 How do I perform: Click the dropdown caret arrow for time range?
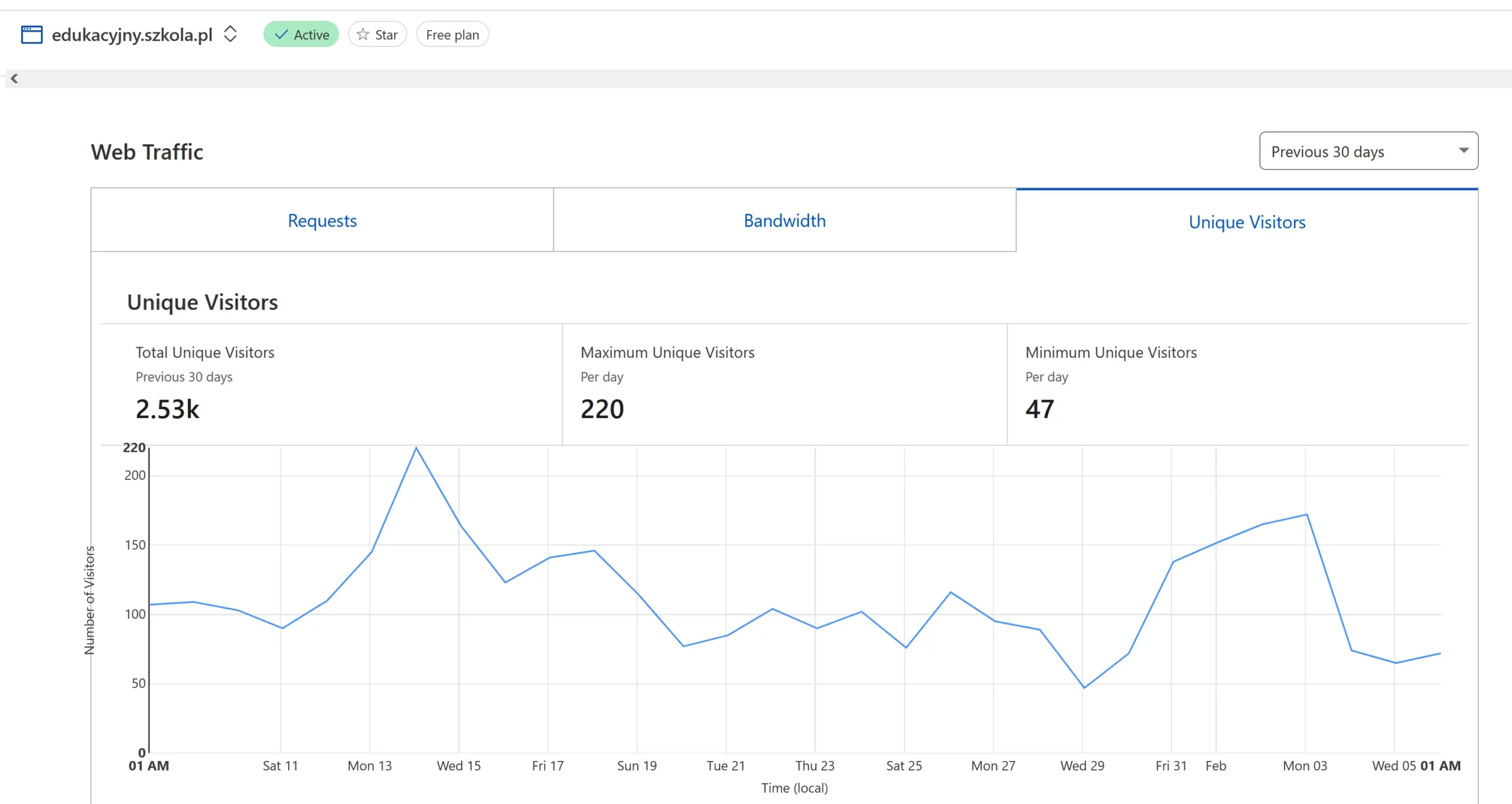[1463, 151]
